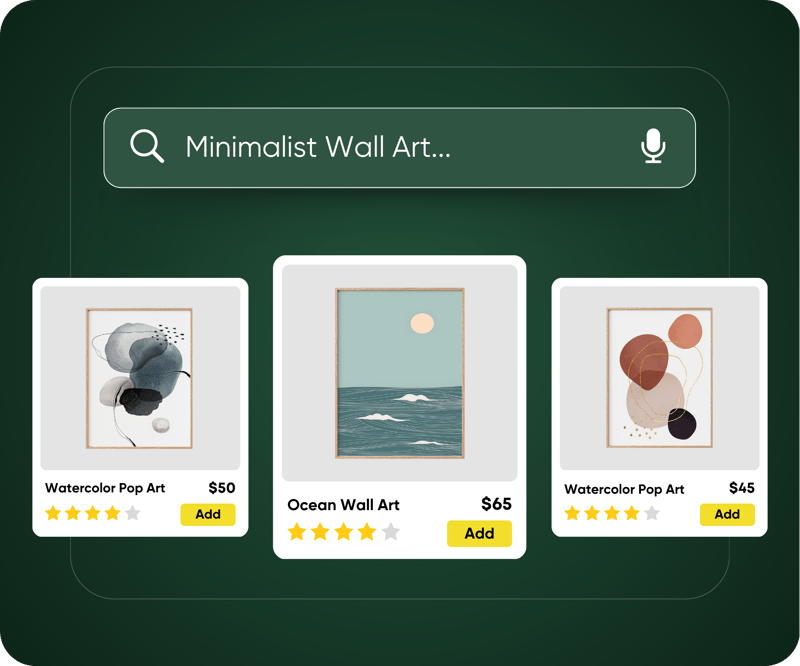Viewport: 800px width, 666px height.
Task: Click the third star on $50 Watercolor card
Action: click(x=93, y=513)
